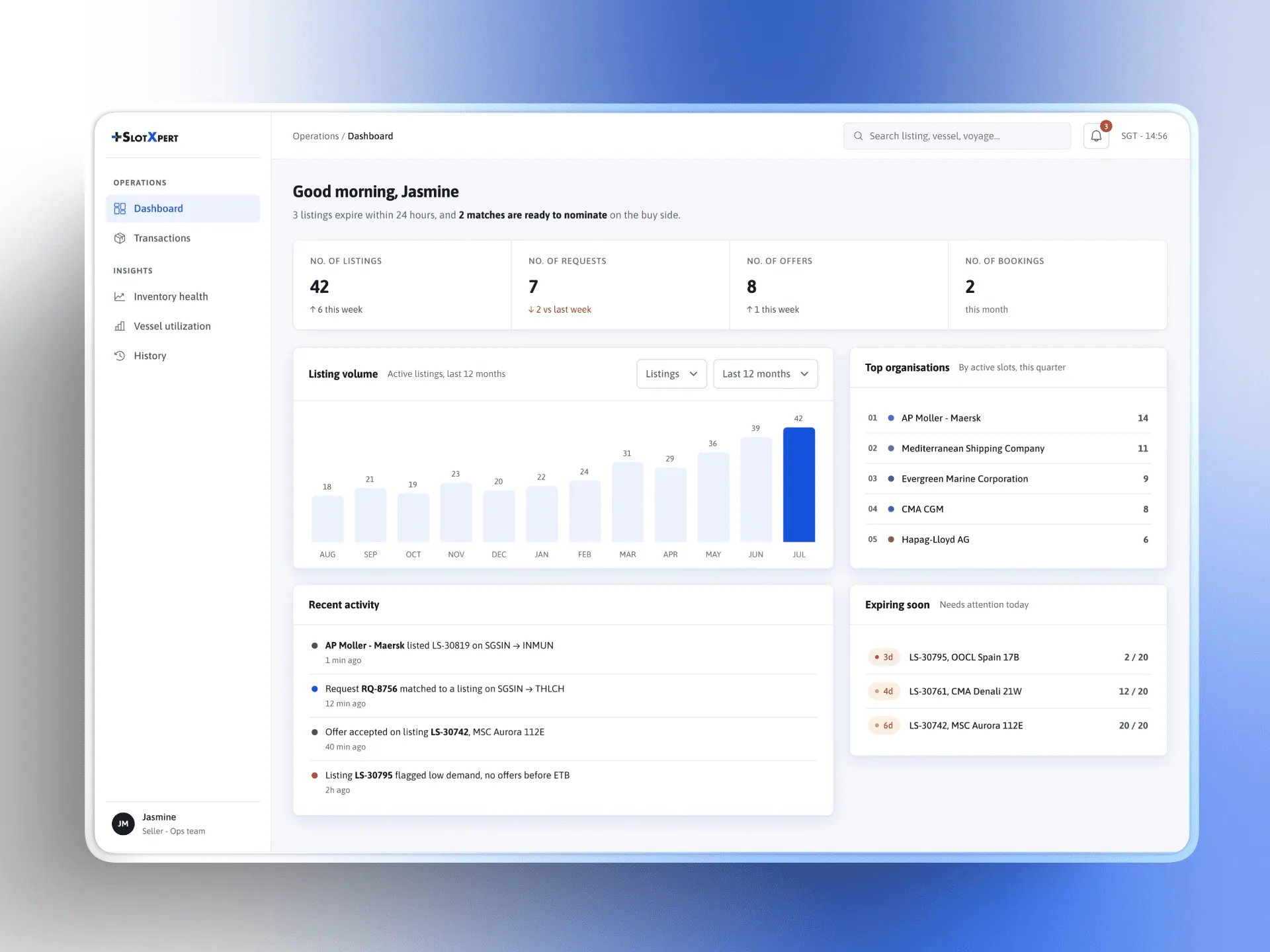Open expiring listing LS-30795, OOCL Spain 17B
Screen dimensions: 1270x952
[x=1008, y=657]
